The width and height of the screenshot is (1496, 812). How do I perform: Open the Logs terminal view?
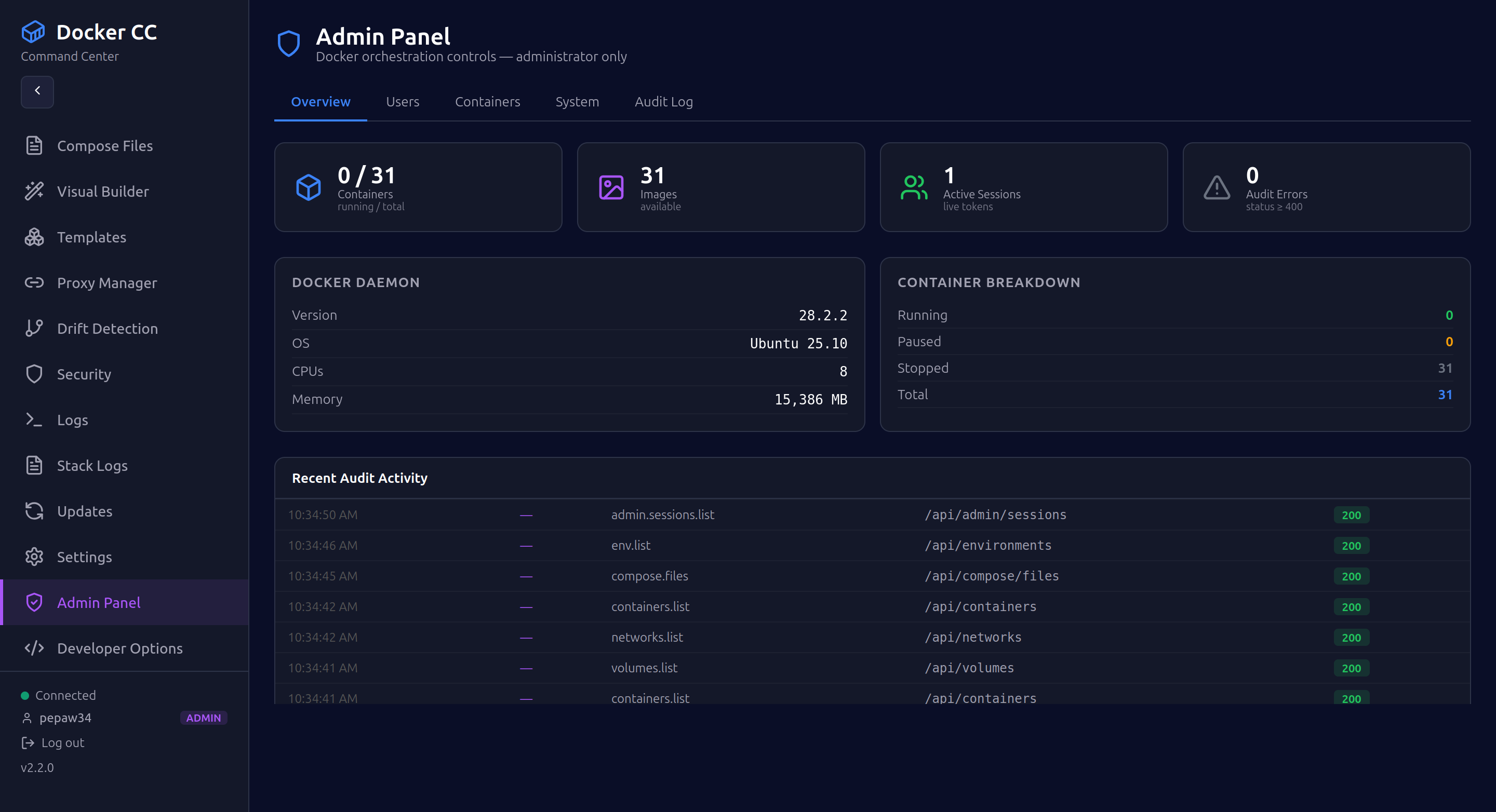(x=72, y=419)
